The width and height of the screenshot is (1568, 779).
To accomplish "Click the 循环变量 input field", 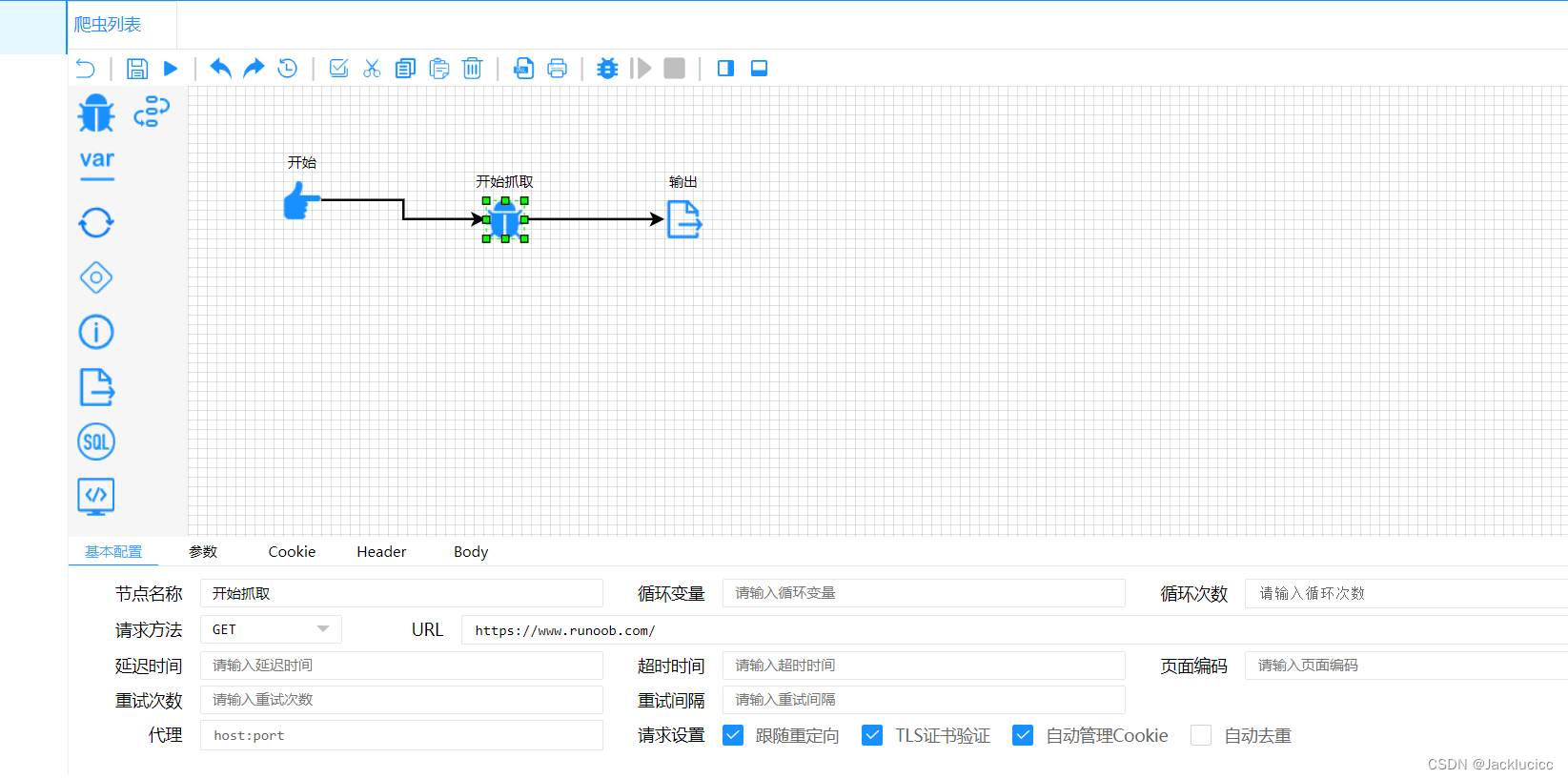I will pos(924,593).
